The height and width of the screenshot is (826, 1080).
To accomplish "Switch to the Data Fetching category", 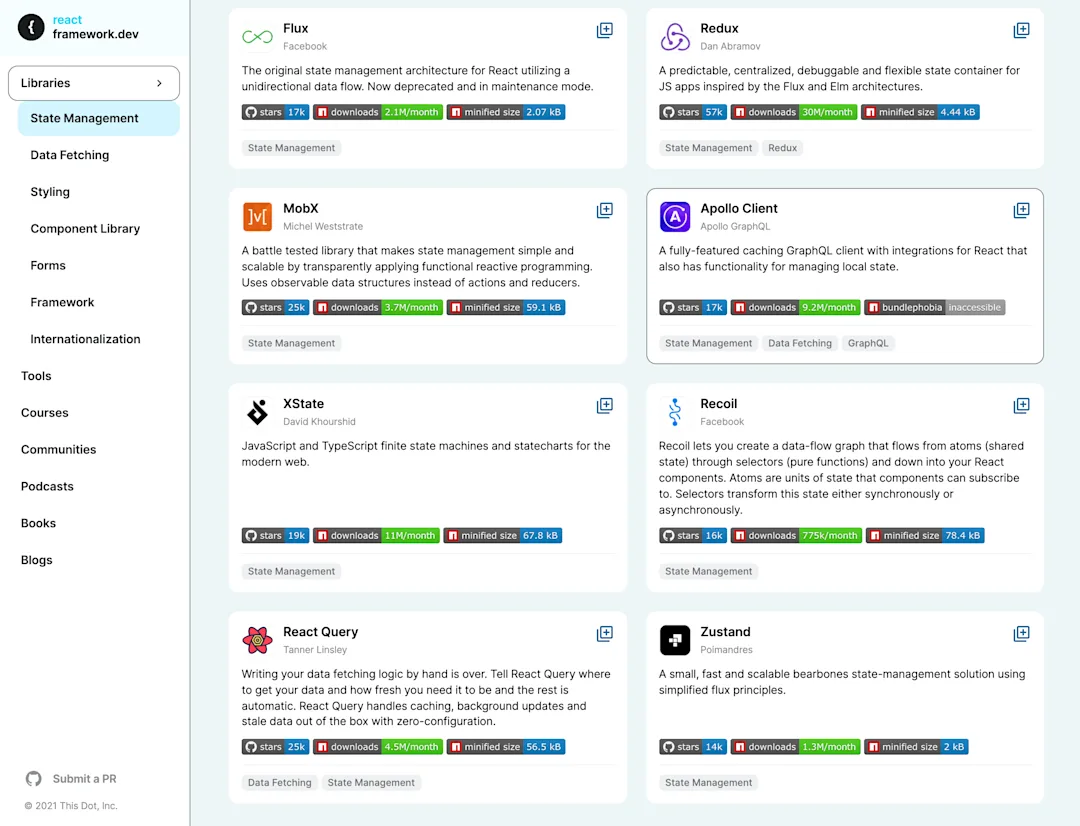I will pyautogui.click(x=69, y=155).
